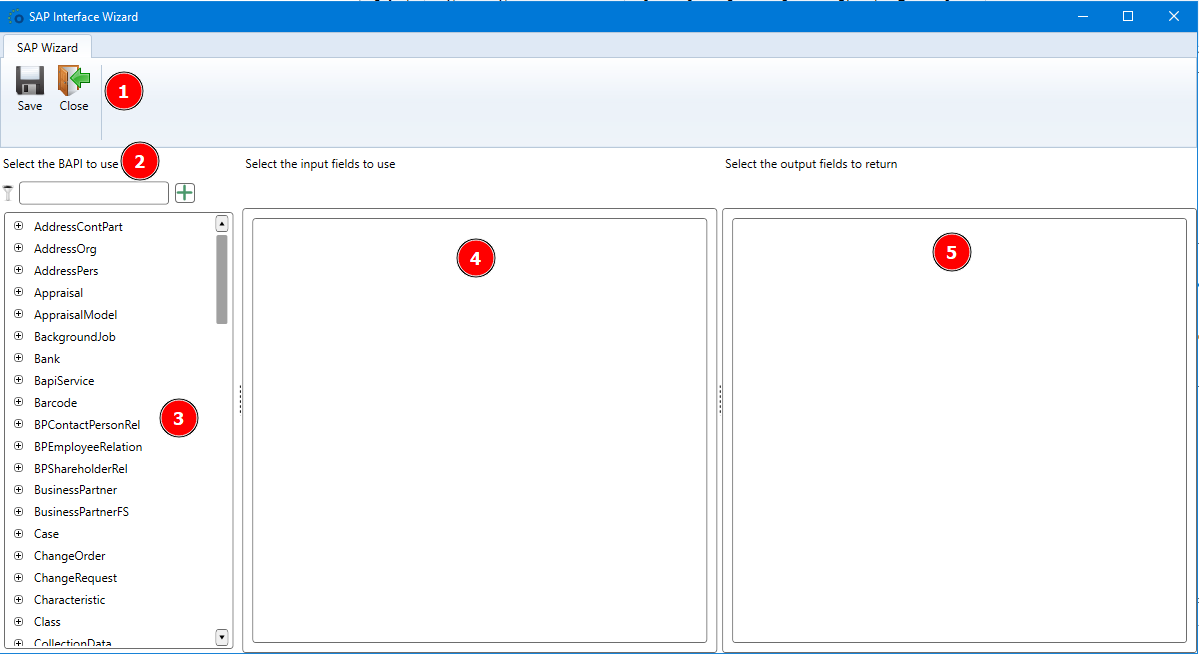Image resolution: width=1199 pixels, height=654 pixels.
Task: Click the down arrow on the BAPI list scrollbar
Action: (x=221, y=638)
